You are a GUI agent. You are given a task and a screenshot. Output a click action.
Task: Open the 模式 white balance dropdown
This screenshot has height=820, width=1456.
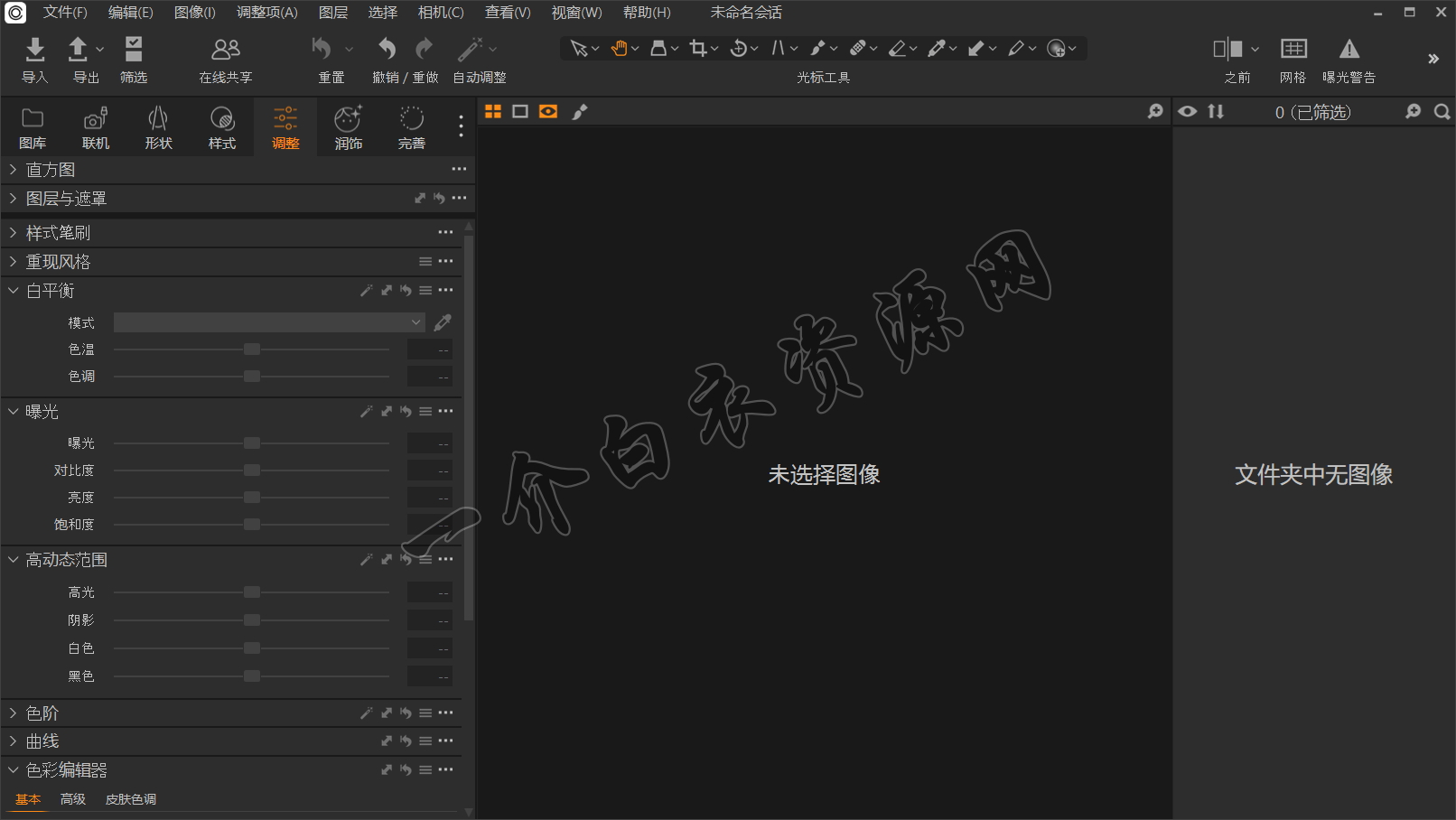(269, 322)
